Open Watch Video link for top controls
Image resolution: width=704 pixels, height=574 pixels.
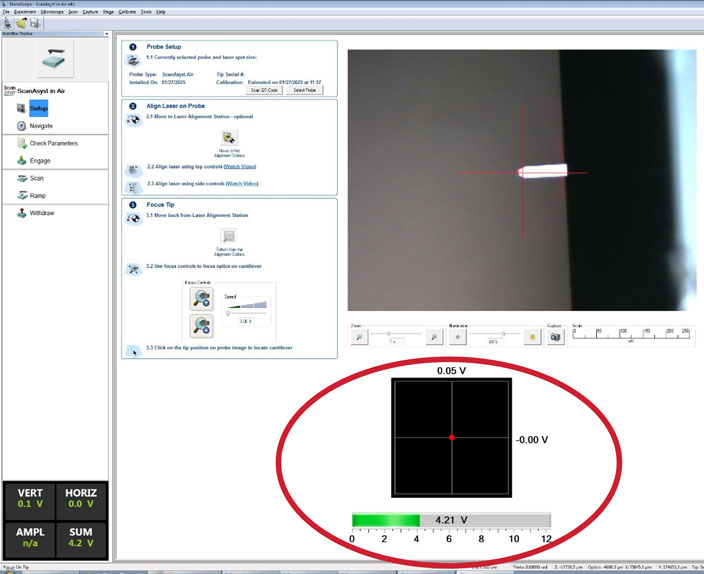(240, 167)
